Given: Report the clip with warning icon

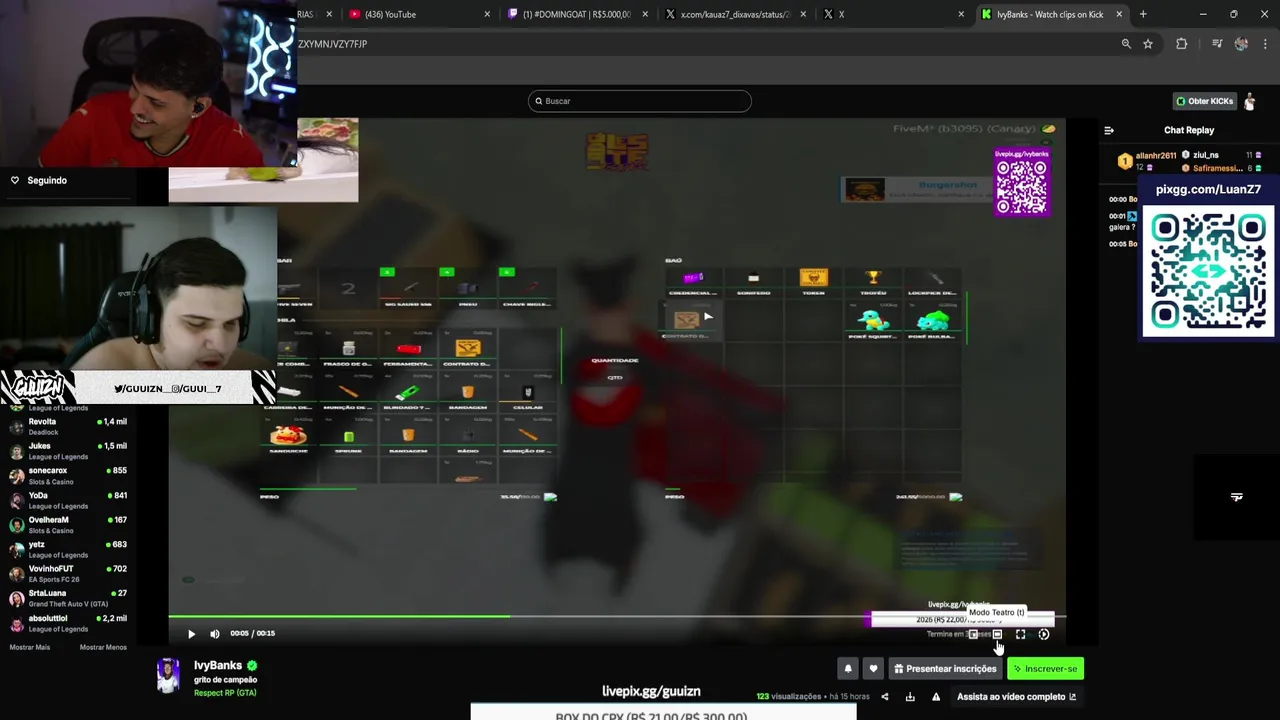Looking at the screenshot, I should pos(936,697).
